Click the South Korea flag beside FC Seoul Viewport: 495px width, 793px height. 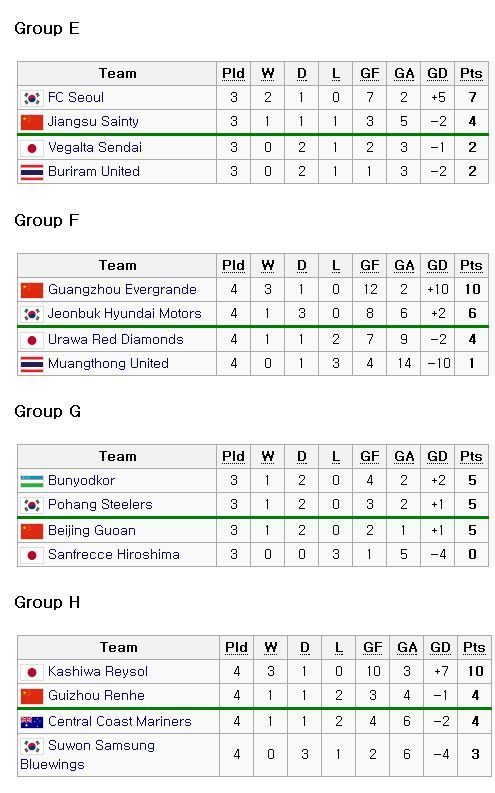click(x=32, y=98)
